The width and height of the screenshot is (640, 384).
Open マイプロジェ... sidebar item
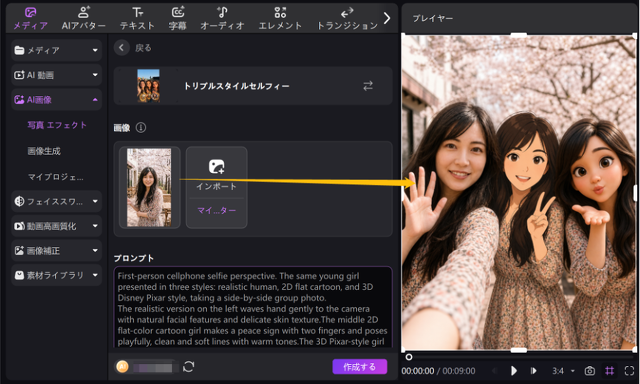coord(56,177)
